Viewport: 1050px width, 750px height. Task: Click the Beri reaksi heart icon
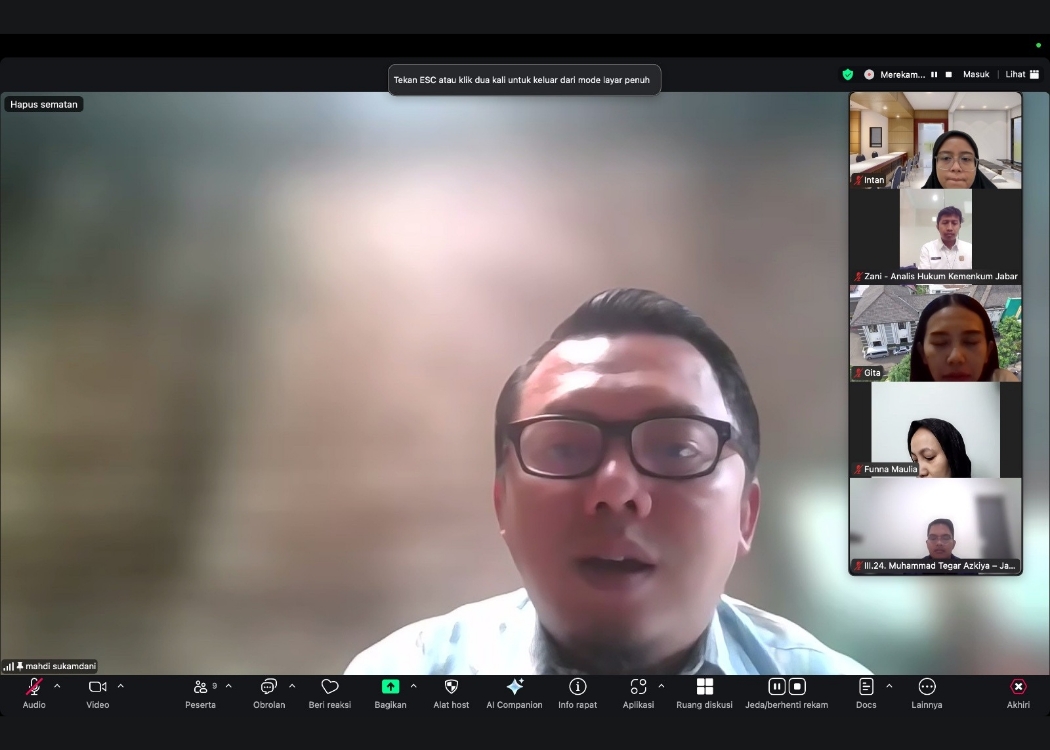(x=329, y=687)
